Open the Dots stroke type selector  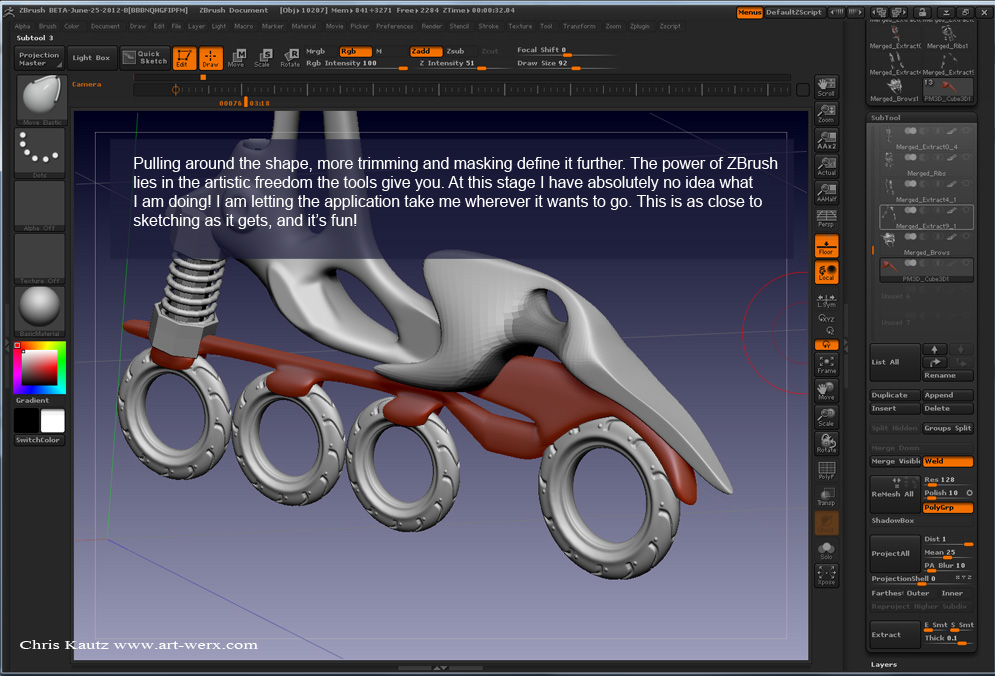[39, 153]
